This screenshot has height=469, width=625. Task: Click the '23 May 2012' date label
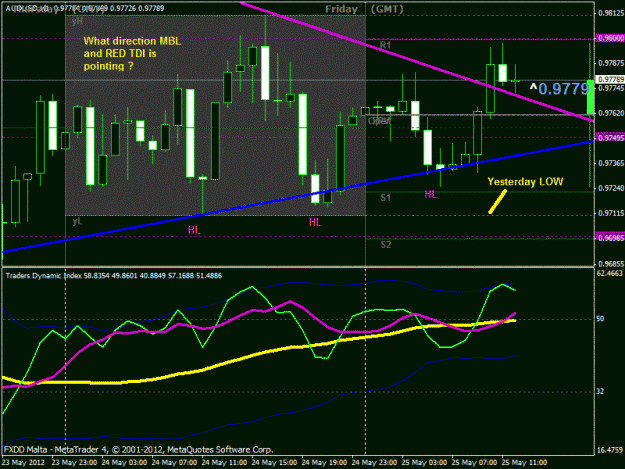pyautogui.click(x=23, y=463)
